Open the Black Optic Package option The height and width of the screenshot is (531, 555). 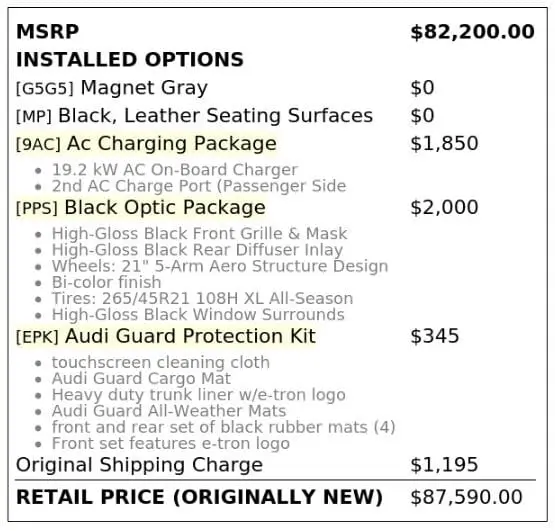(141, 207)
